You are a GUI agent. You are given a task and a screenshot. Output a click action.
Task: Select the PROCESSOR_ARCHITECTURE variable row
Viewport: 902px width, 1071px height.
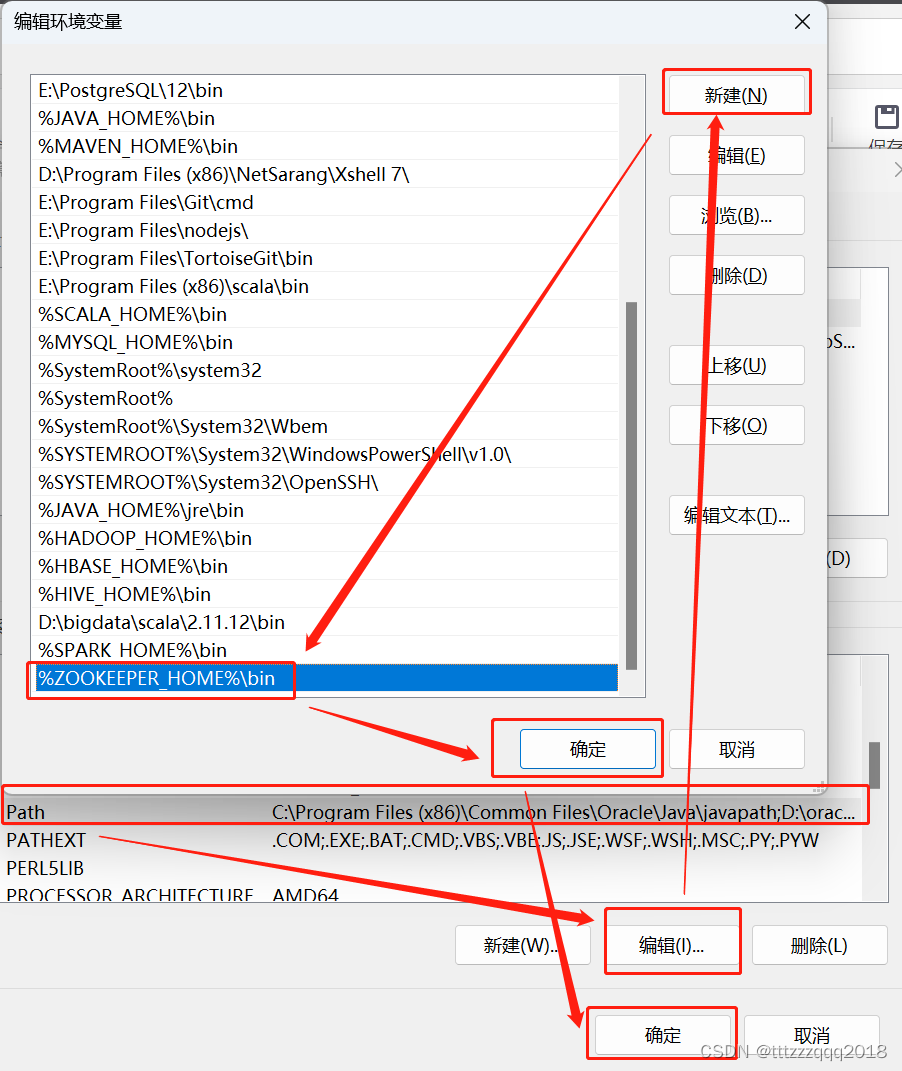point(432,893)
